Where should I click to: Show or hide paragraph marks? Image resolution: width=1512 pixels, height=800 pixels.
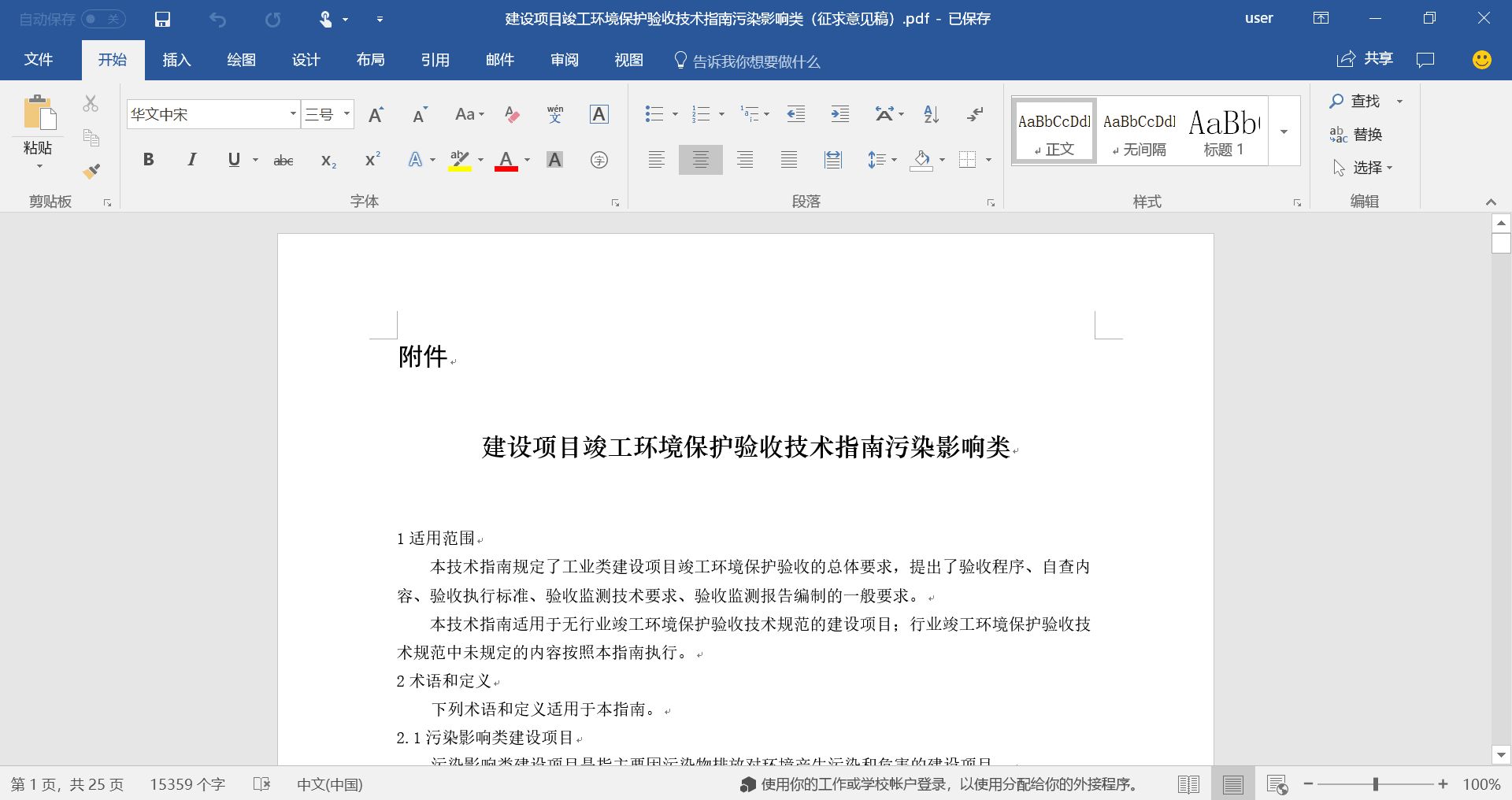click(x=975, y=115)
